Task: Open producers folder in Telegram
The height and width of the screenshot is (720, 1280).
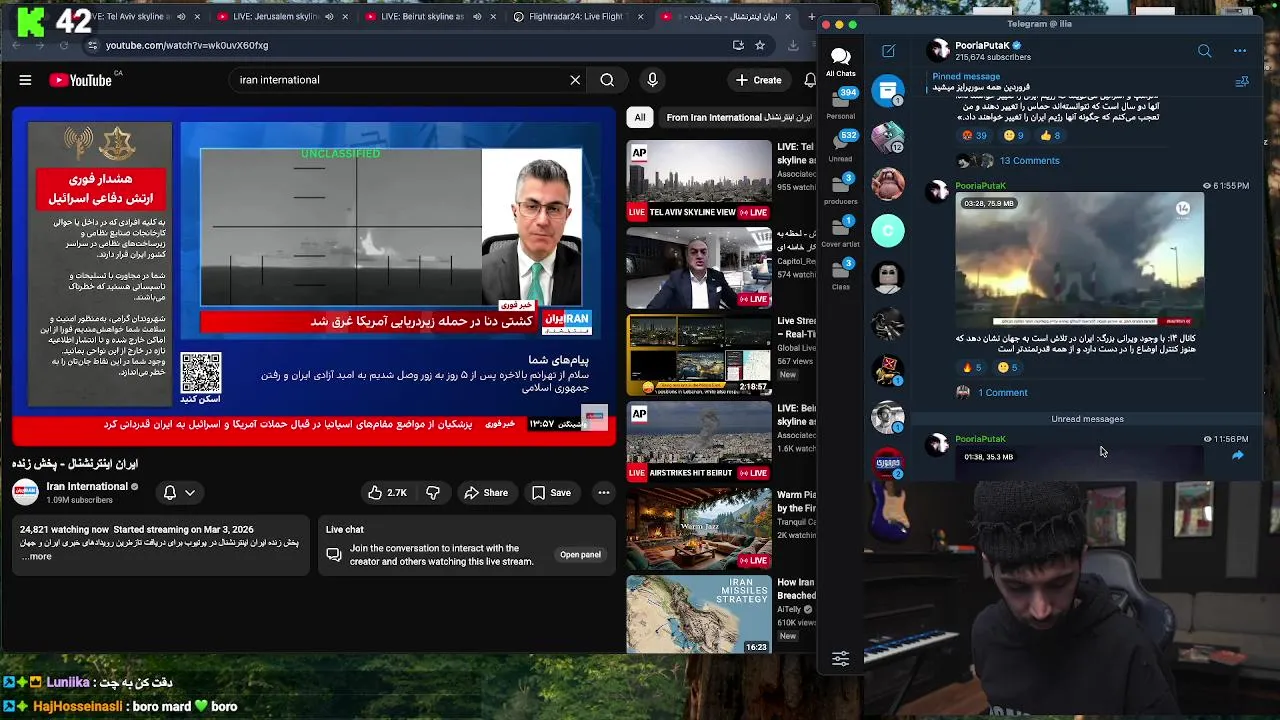Action: (x=840, y=189)
